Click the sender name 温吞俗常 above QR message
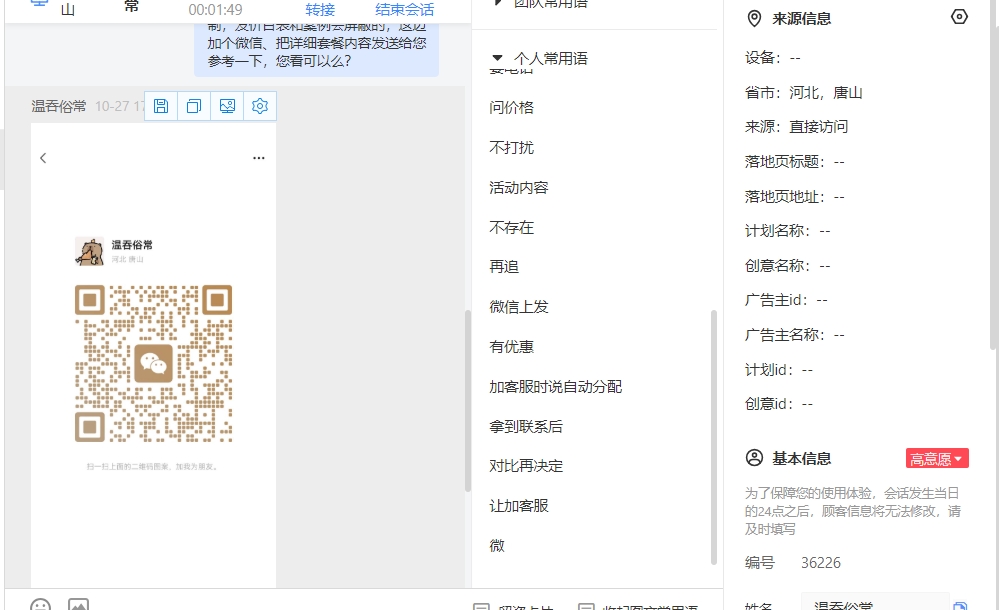Screen dimensions: 999x610 point(59,106)
